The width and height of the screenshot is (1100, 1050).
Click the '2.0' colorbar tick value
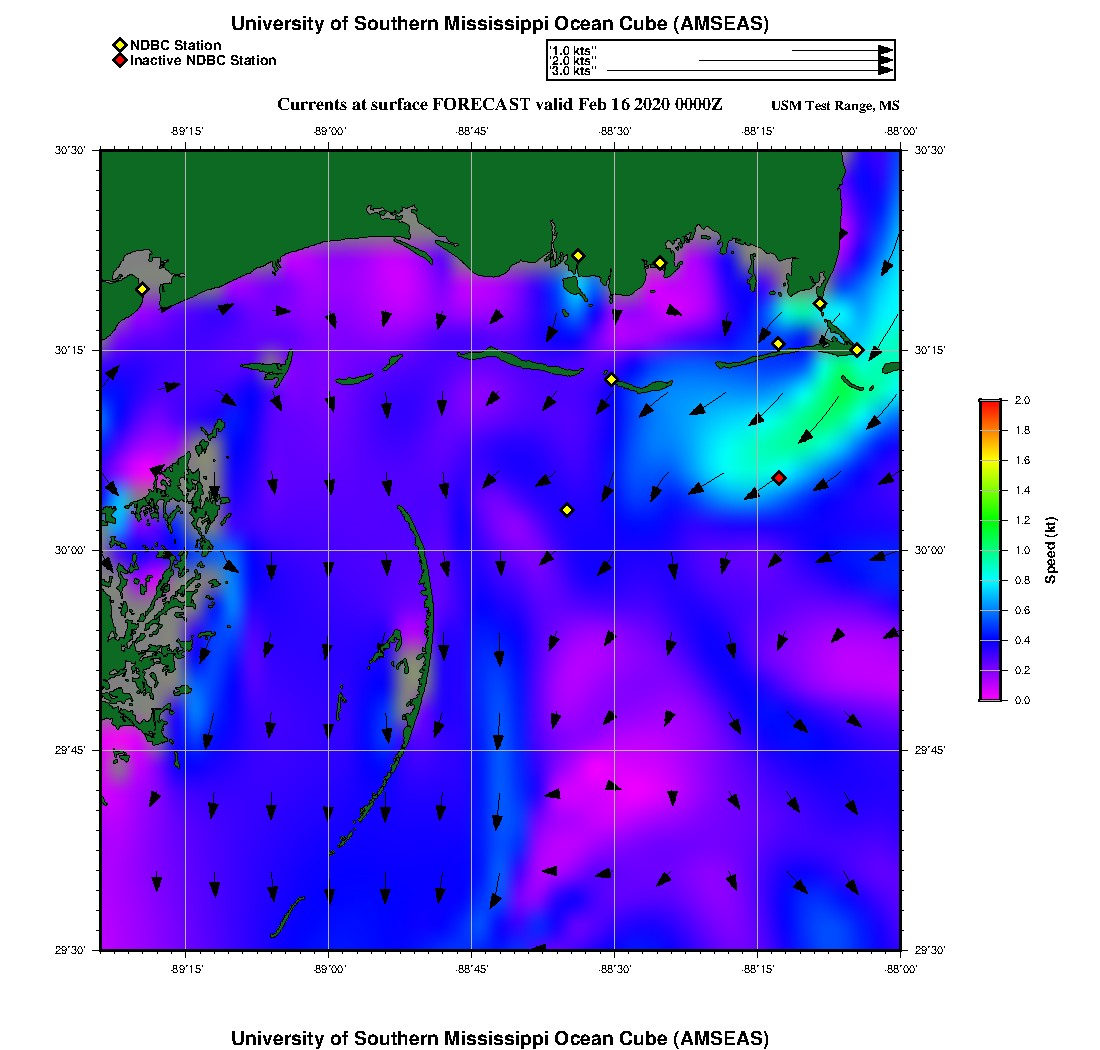tap(1022, 400)
